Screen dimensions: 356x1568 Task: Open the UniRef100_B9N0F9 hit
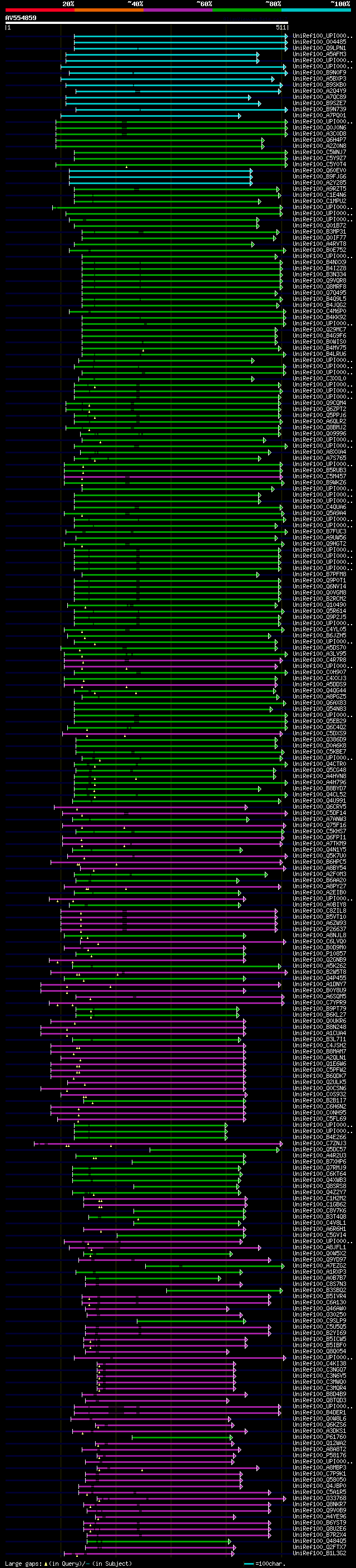319,72
